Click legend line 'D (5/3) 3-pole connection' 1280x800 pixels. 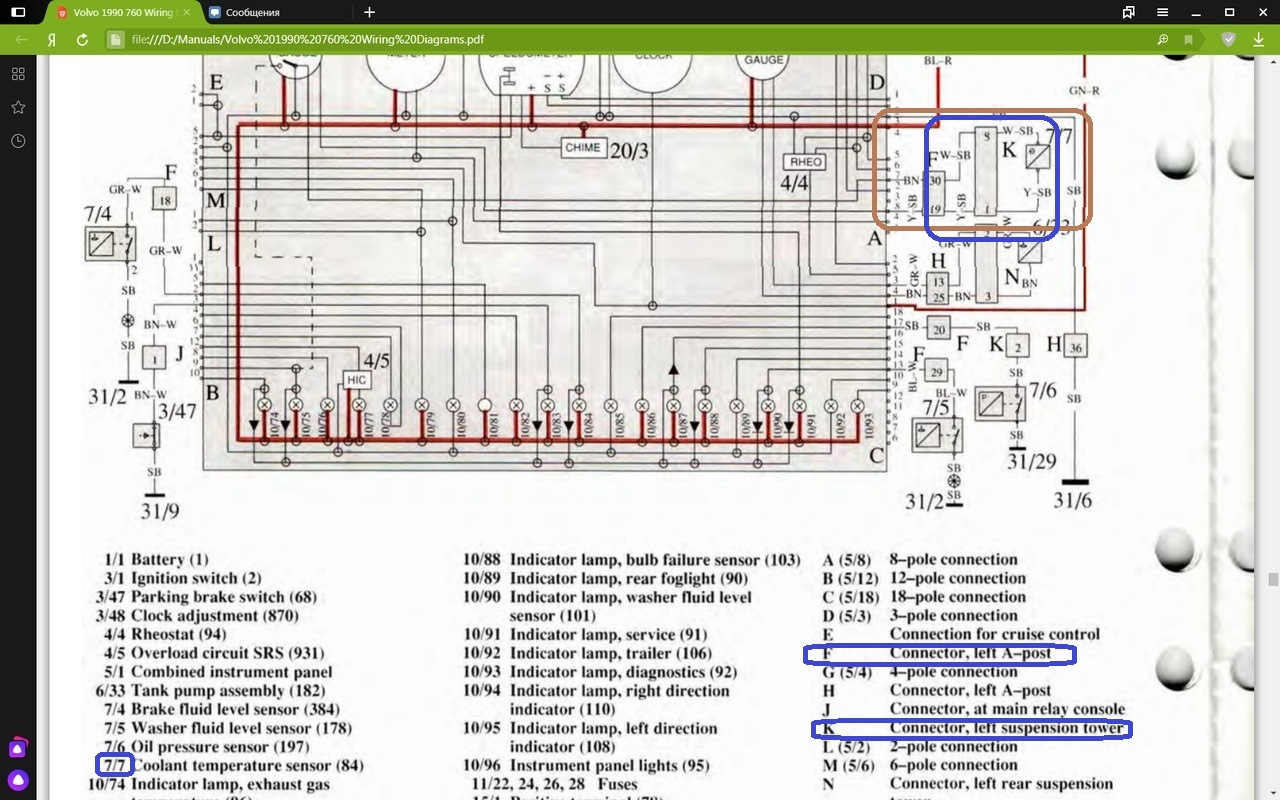tap(920, 616)
